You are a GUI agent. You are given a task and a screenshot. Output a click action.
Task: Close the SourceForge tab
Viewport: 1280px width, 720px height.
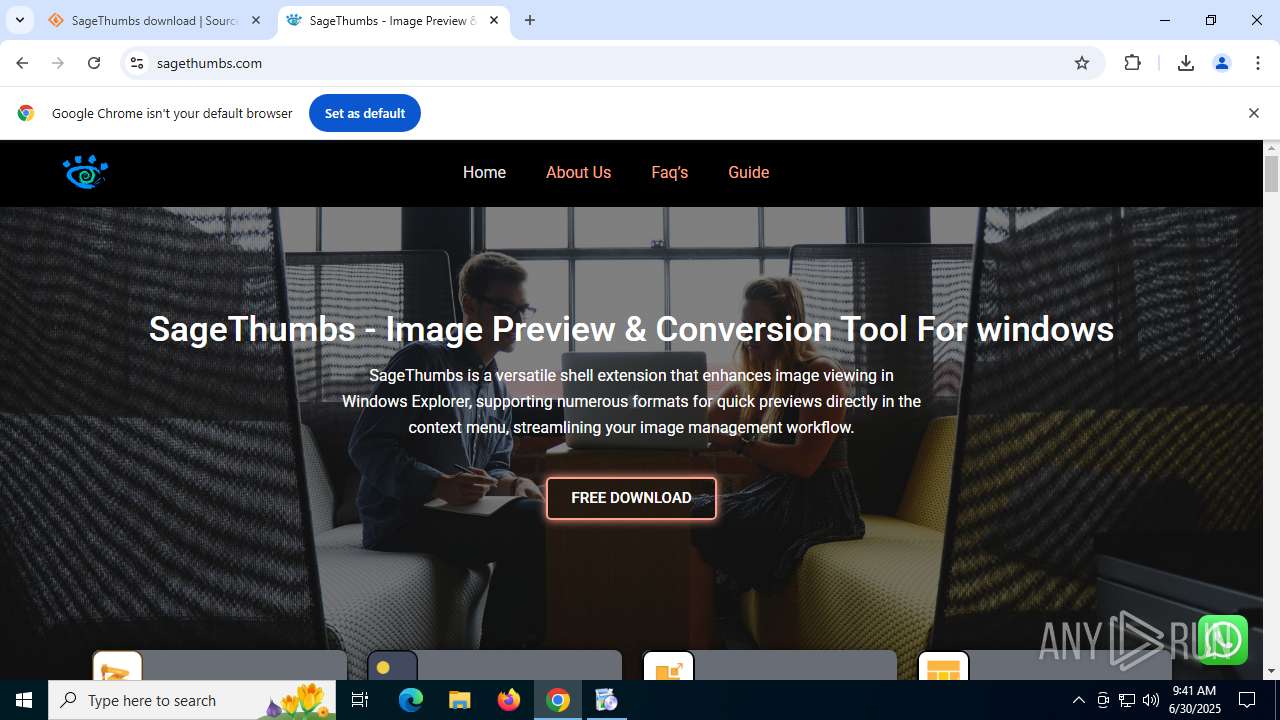tap(256, 20)
